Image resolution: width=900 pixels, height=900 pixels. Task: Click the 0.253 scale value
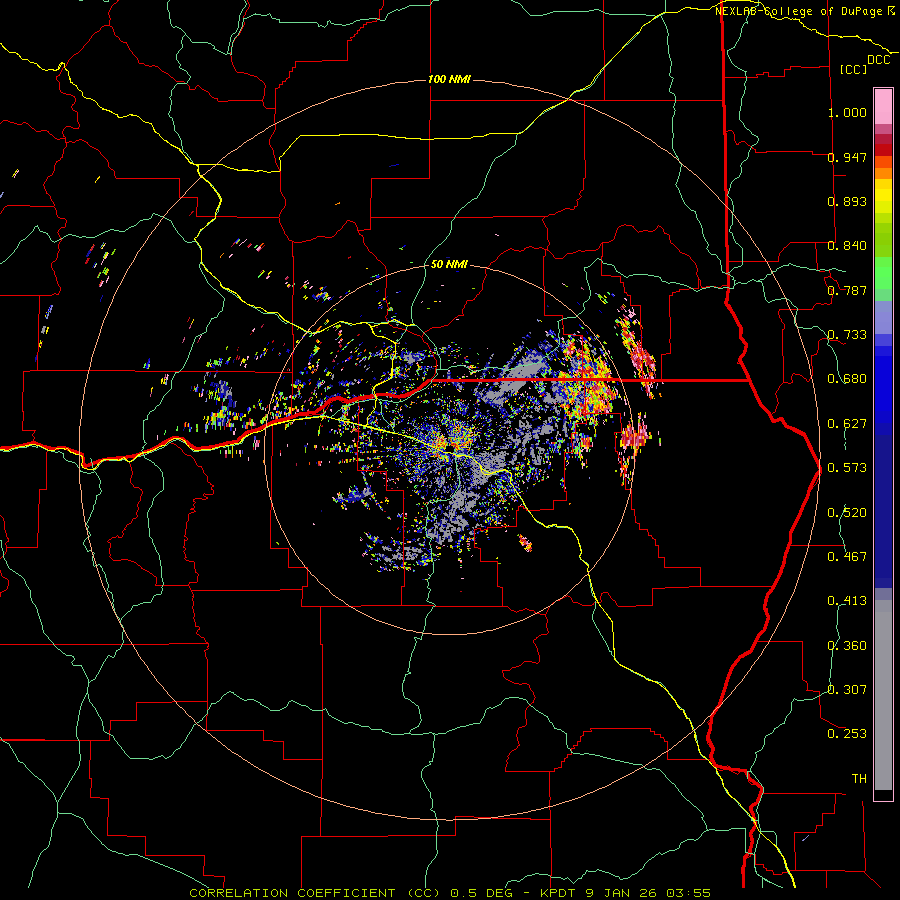tap(847, 734)
